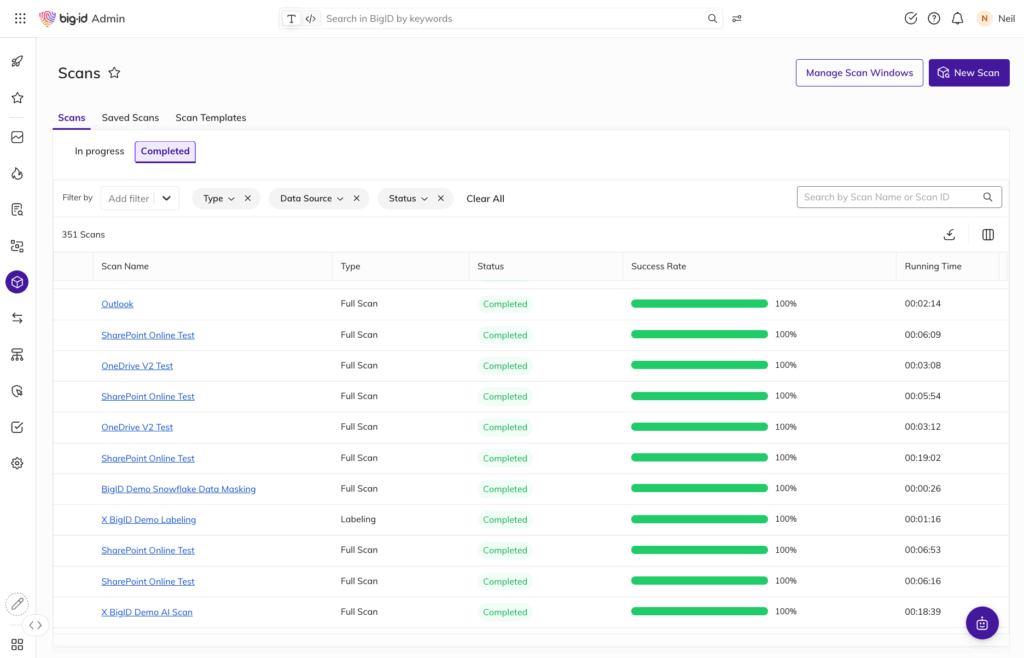
Task: Open the chatbot assistant button
Action: (982, 622)
